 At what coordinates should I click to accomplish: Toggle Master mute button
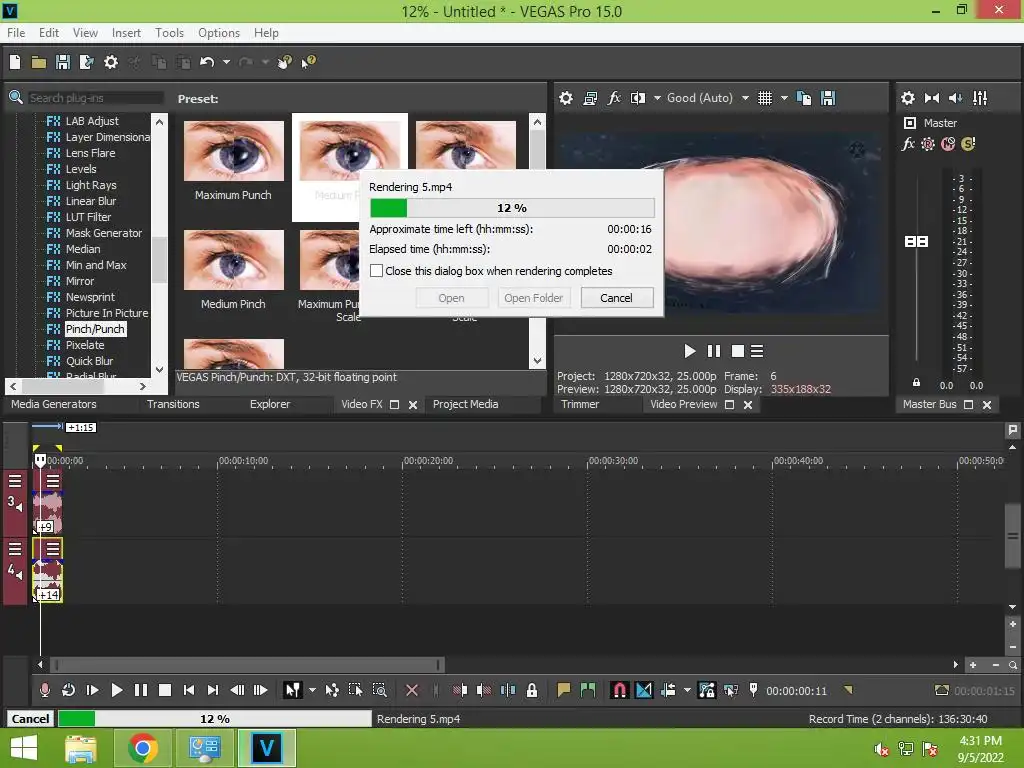(x=948, y=144)
